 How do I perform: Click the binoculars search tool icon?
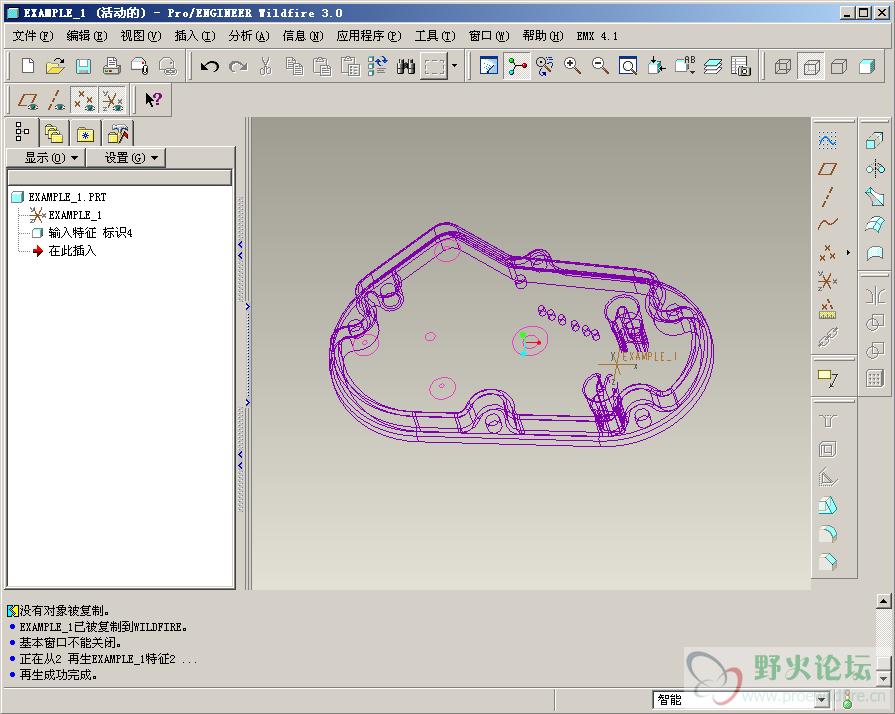(406, 67)
